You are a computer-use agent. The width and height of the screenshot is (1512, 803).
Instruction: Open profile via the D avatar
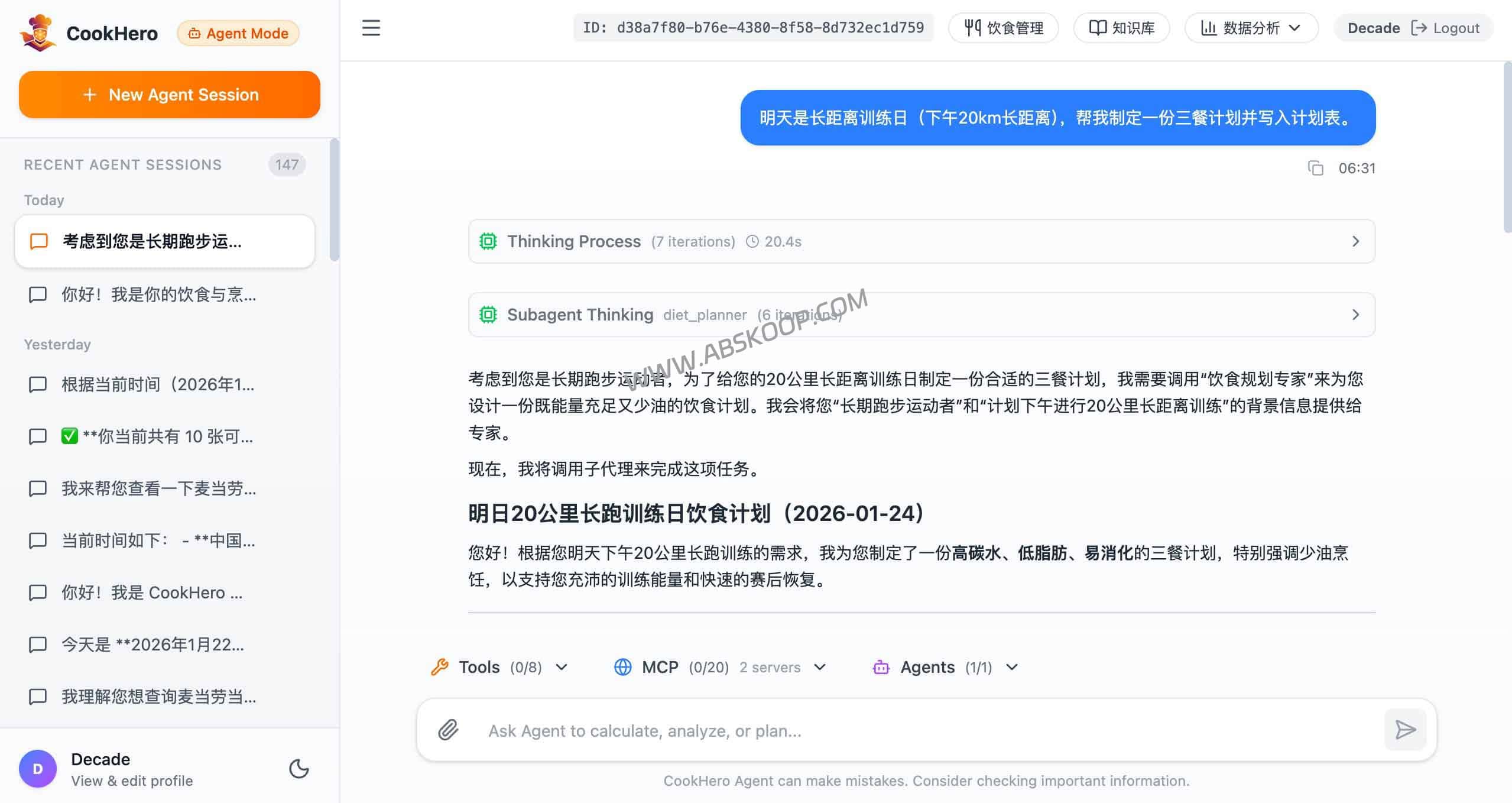click(x=37, y=768)
